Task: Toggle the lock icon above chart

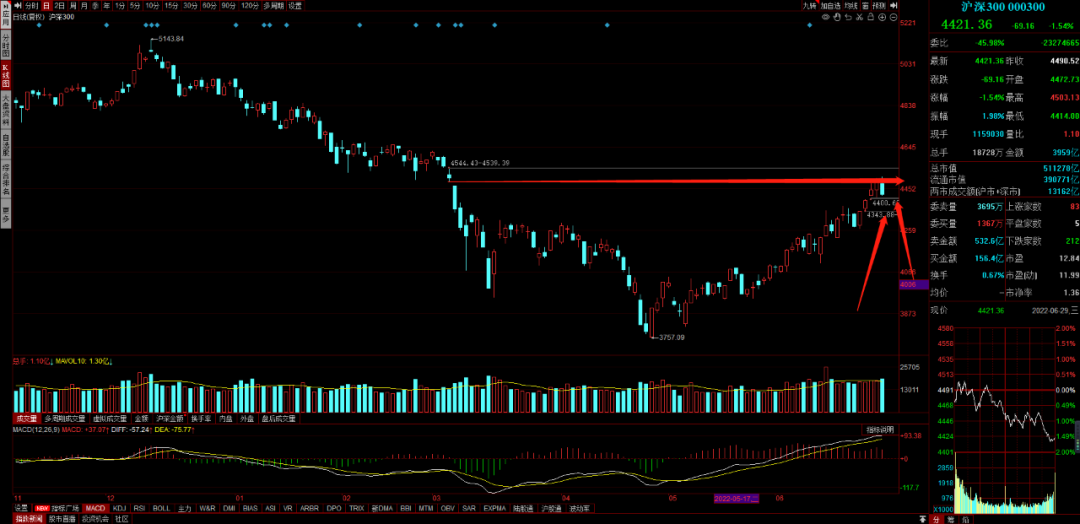Action: coord(871,17)
